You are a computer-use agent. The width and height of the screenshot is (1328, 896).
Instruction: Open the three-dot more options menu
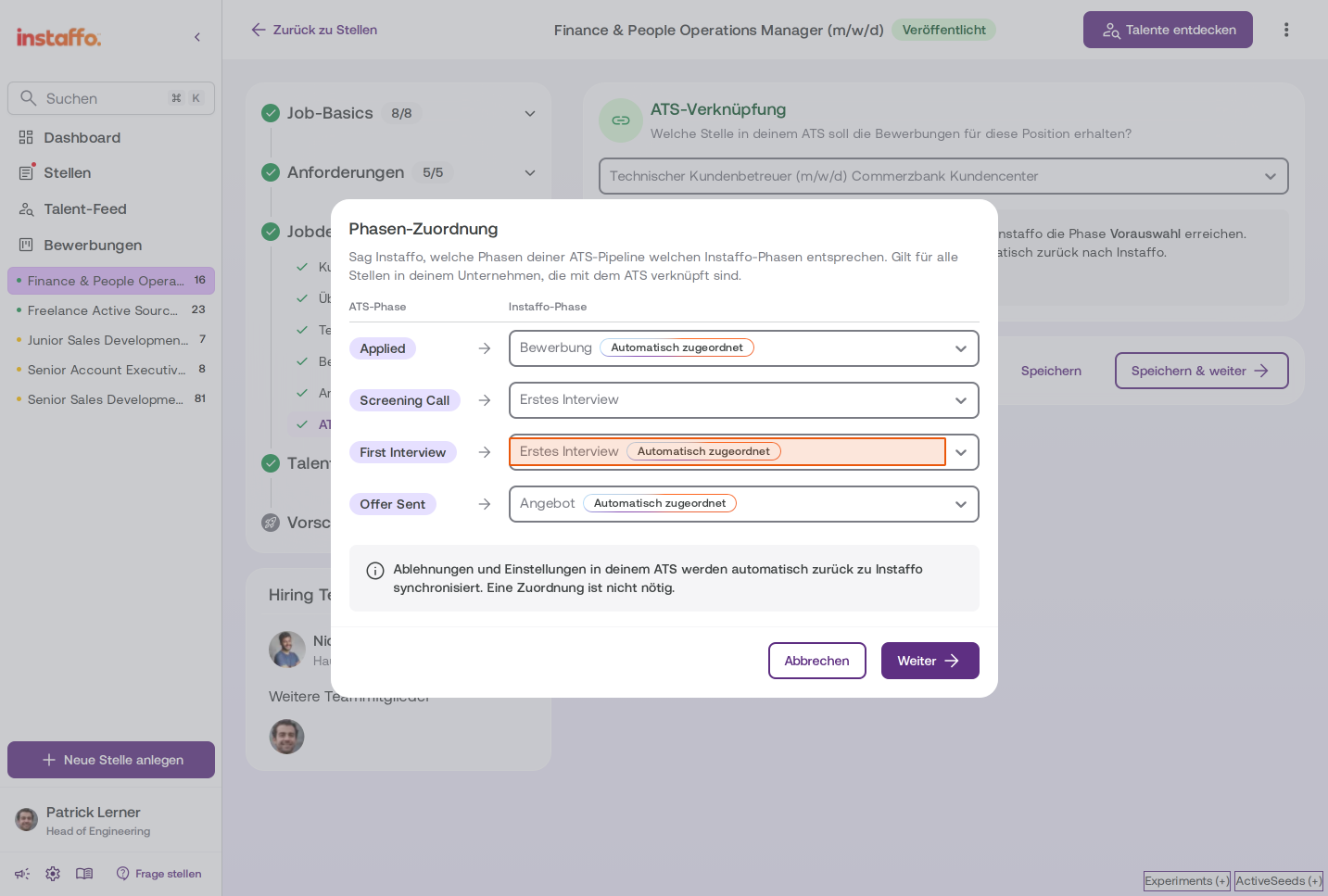tap(1286, 30)
